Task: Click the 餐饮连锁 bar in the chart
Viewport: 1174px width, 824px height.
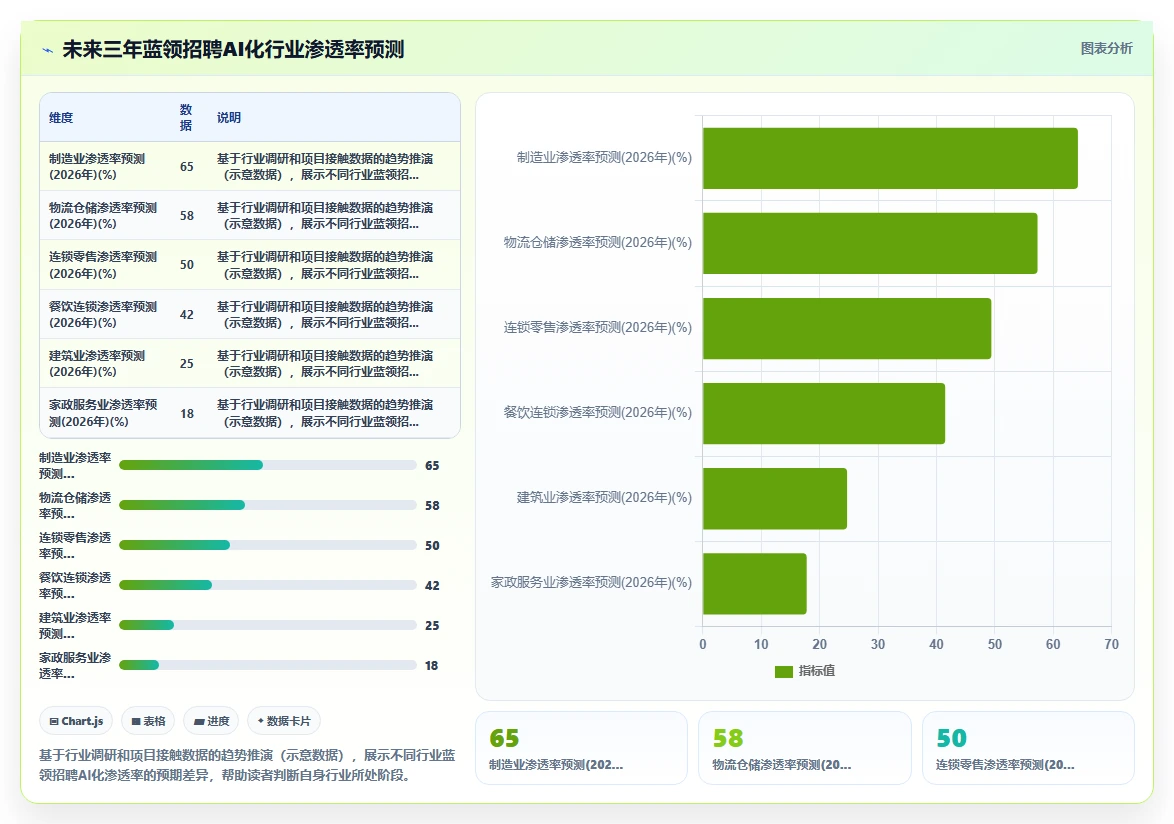Action: [x=824, y=413]
